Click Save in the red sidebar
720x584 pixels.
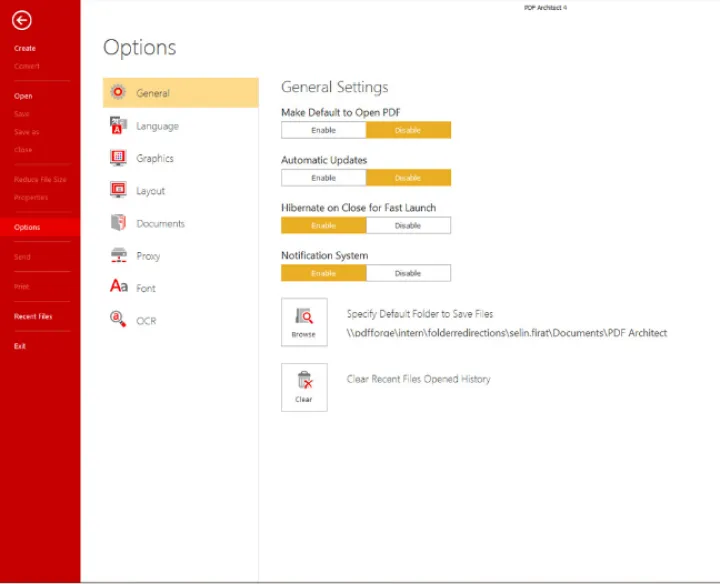(x=22, y=114)
